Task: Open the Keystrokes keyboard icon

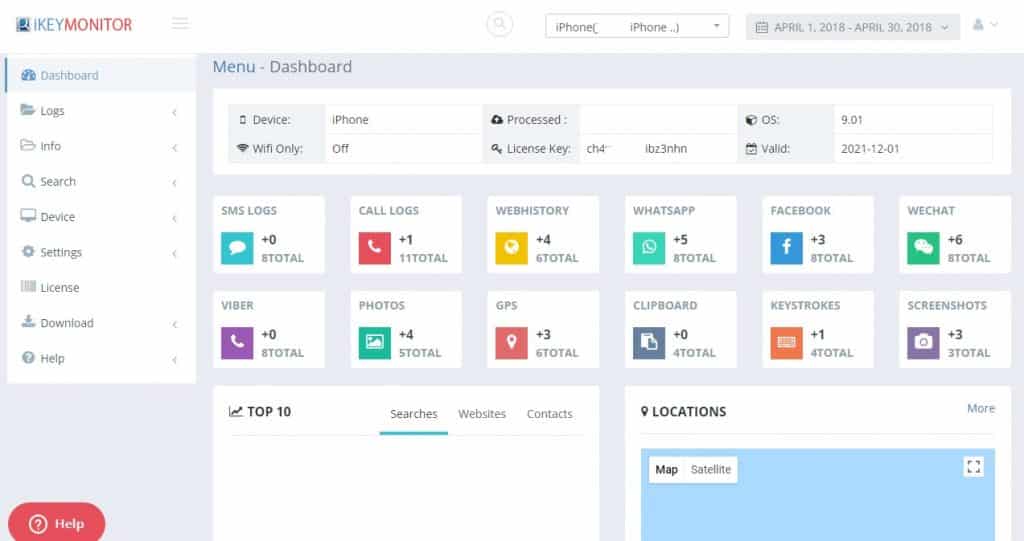Action: [x=786, y=343]
